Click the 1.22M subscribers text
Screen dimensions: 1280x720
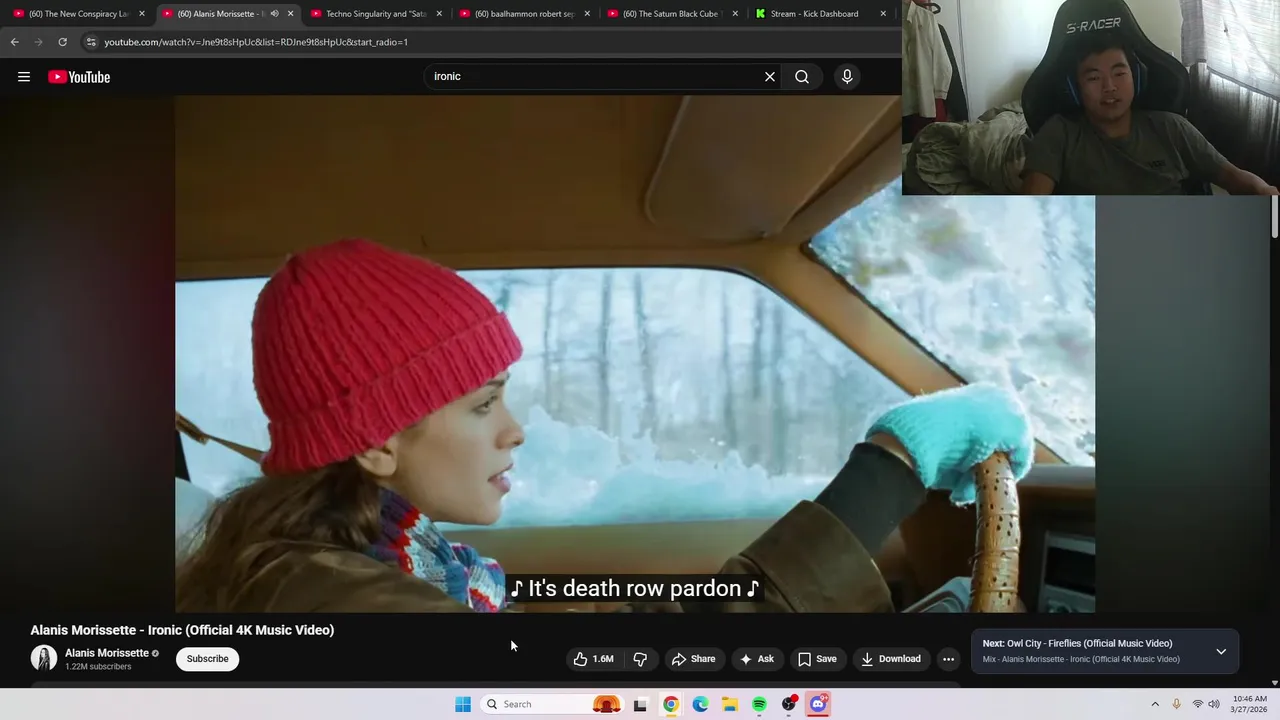coord(98,667)
